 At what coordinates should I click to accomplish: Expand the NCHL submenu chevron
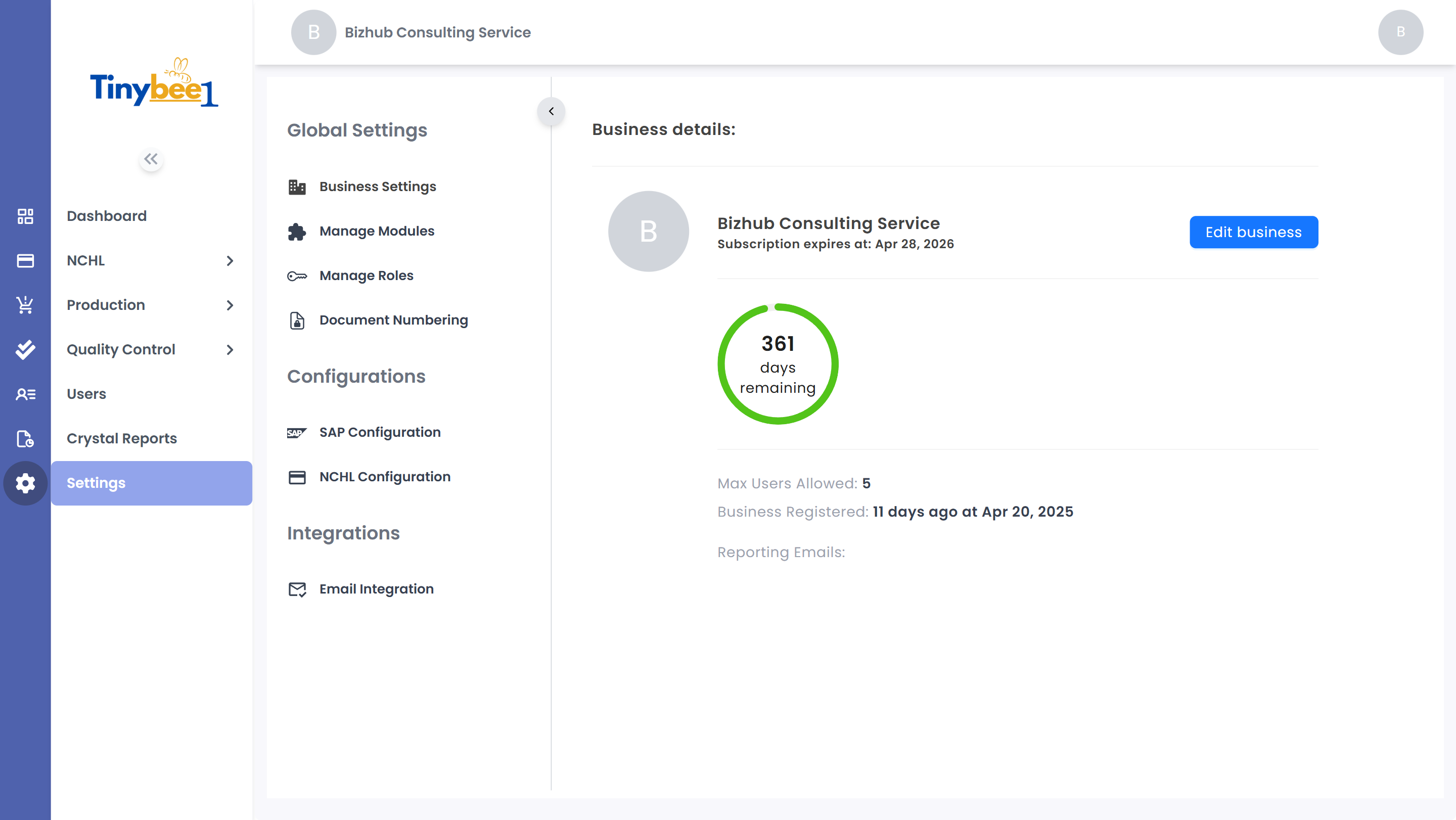(x=230, y=260)
